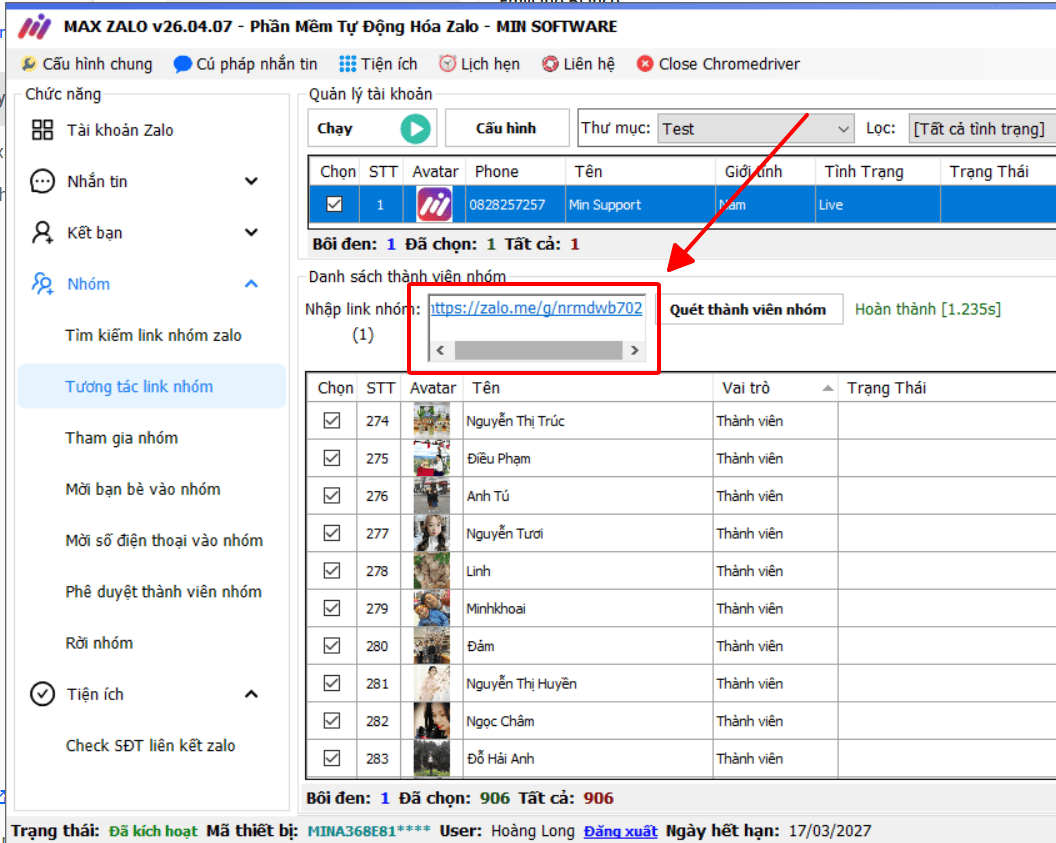Click the STT column header in member list

[x=381, y=389]
